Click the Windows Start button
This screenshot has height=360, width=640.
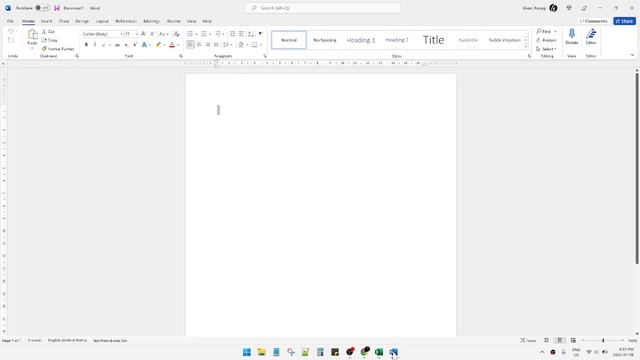tap(247, 352)
